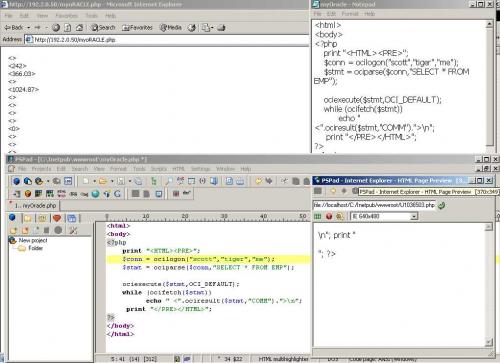The width and height of the screenshot is (500, 363).
Task: Open Projects menu in PSPad
Action: [x=41, y=169]
